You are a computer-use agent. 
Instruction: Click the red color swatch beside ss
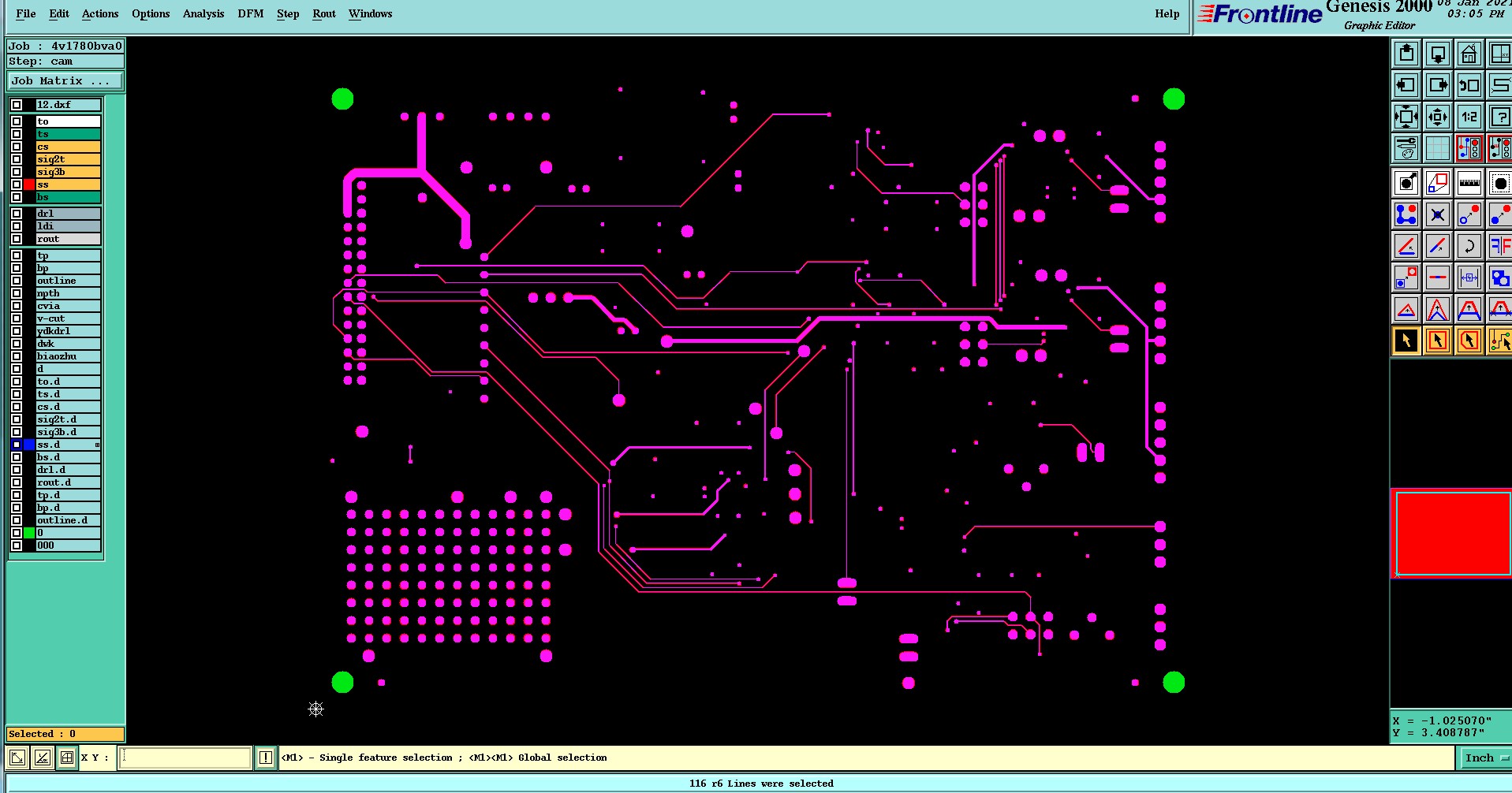(x=29, y=184)
